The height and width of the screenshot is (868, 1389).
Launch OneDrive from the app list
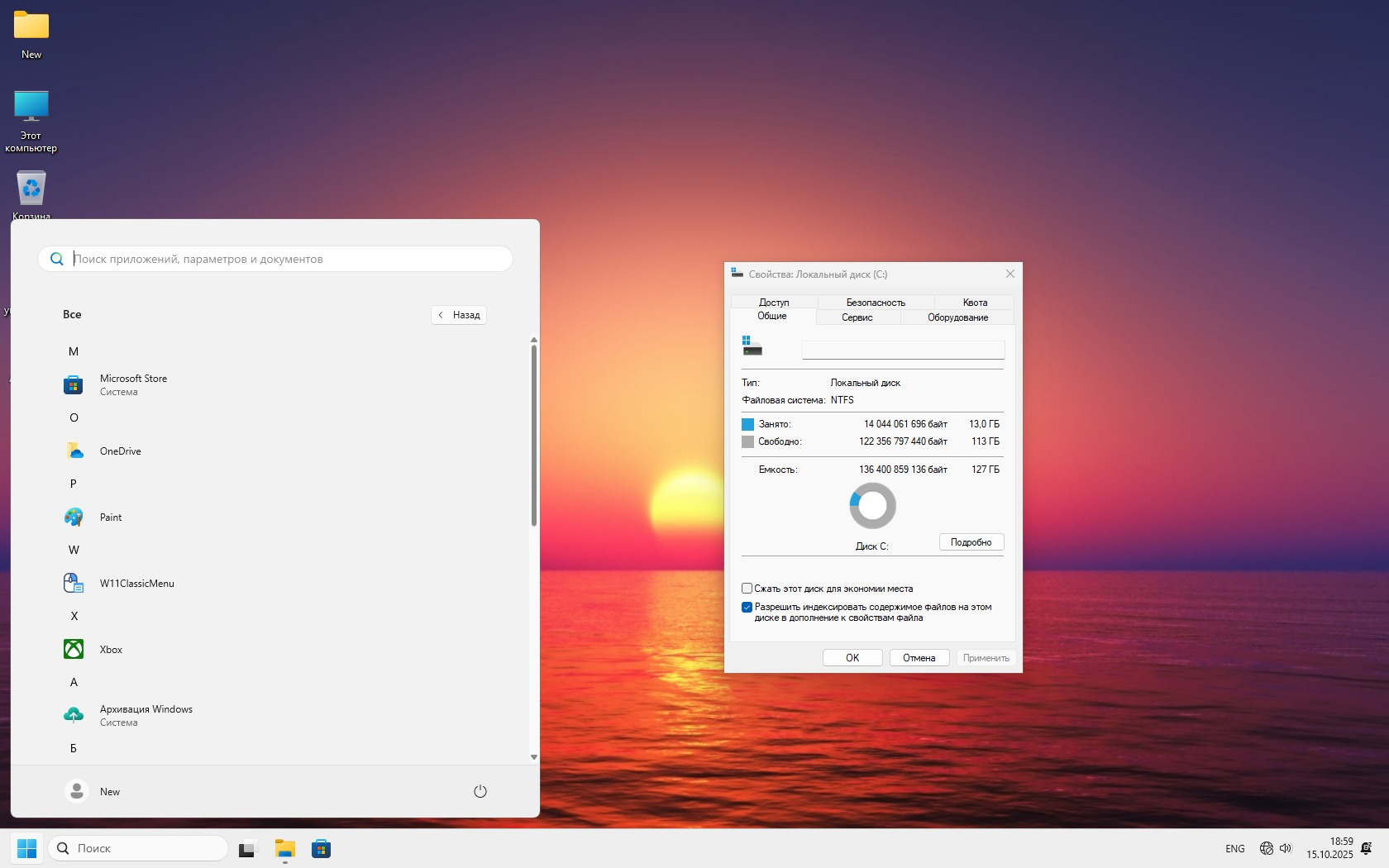[x=120, y=451]
